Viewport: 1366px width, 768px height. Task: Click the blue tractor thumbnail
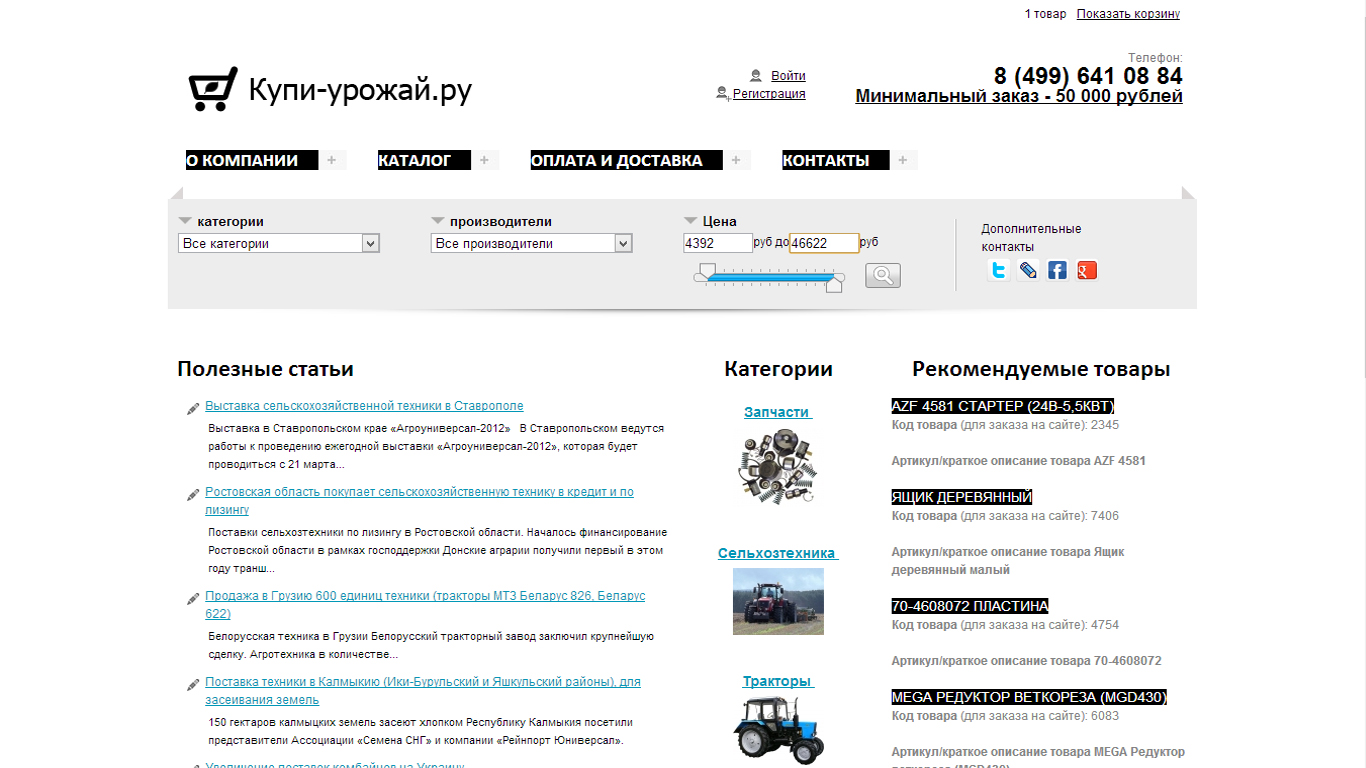tap(778, 731)
